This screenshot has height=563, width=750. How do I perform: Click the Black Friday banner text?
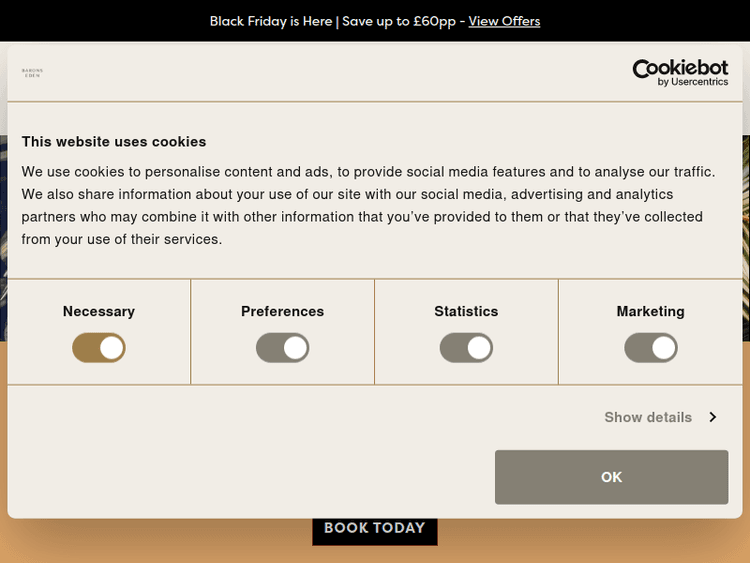[335, 21]
